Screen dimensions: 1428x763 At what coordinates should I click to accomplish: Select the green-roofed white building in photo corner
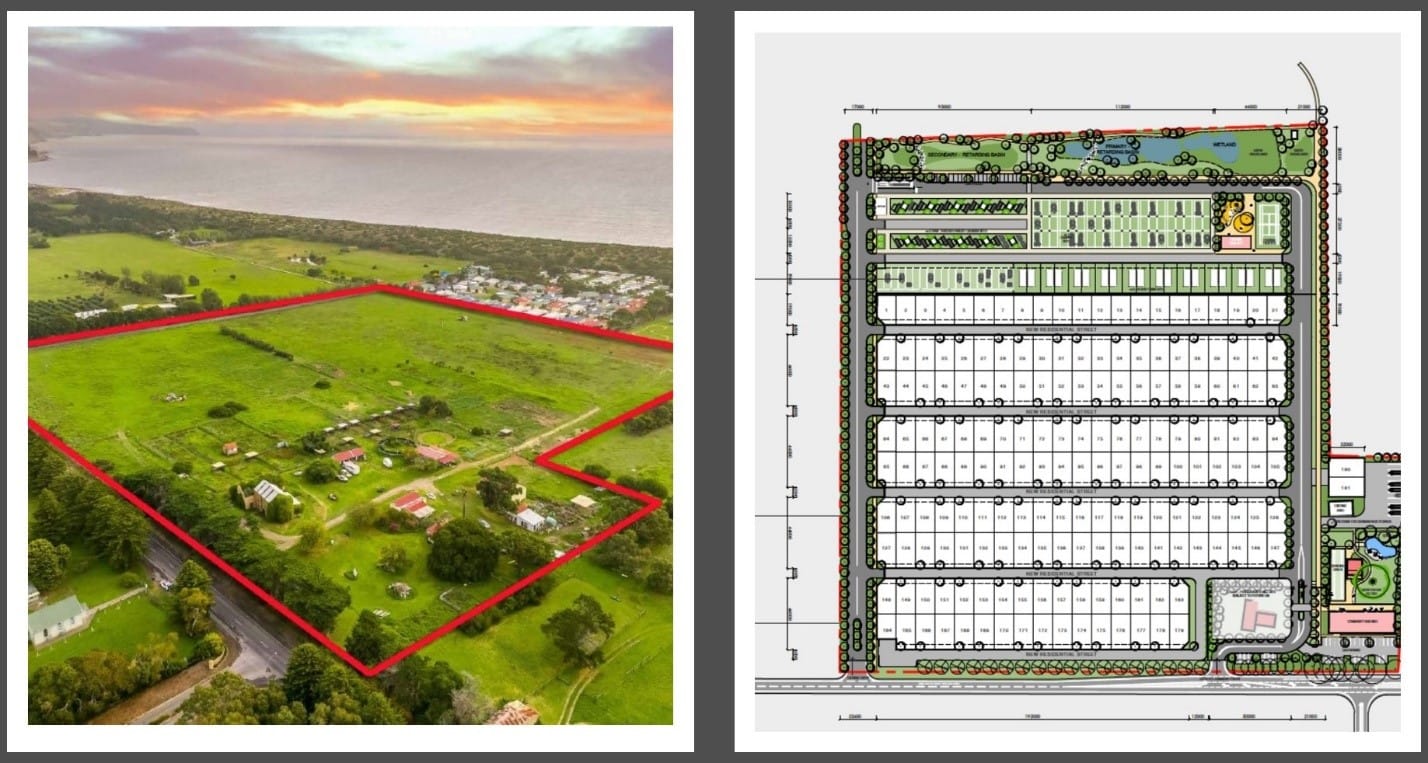click(57, 619)
